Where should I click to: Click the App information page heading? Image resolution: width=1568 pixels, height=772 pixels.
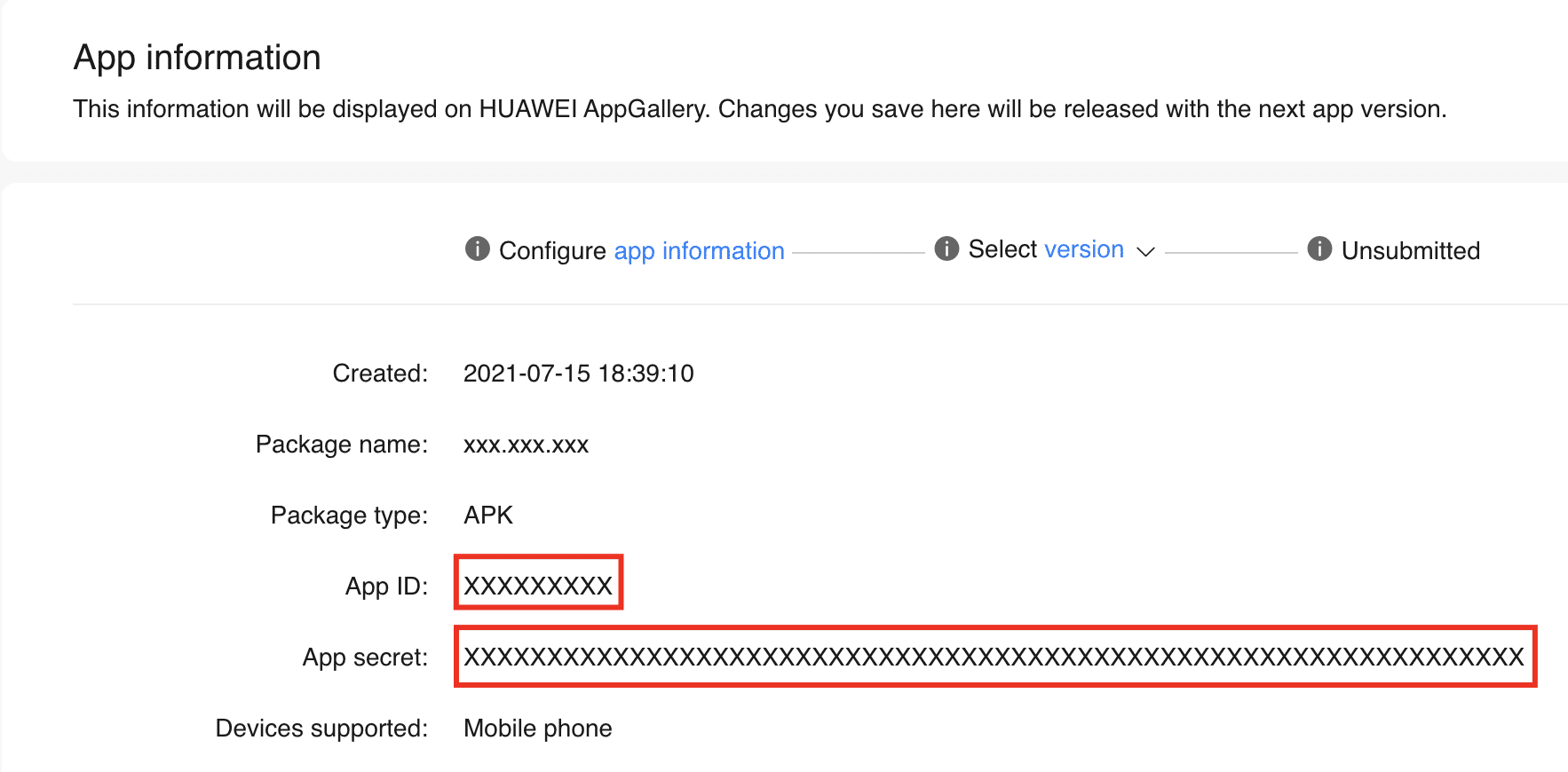pyautogui.click(x=197, y=58)
